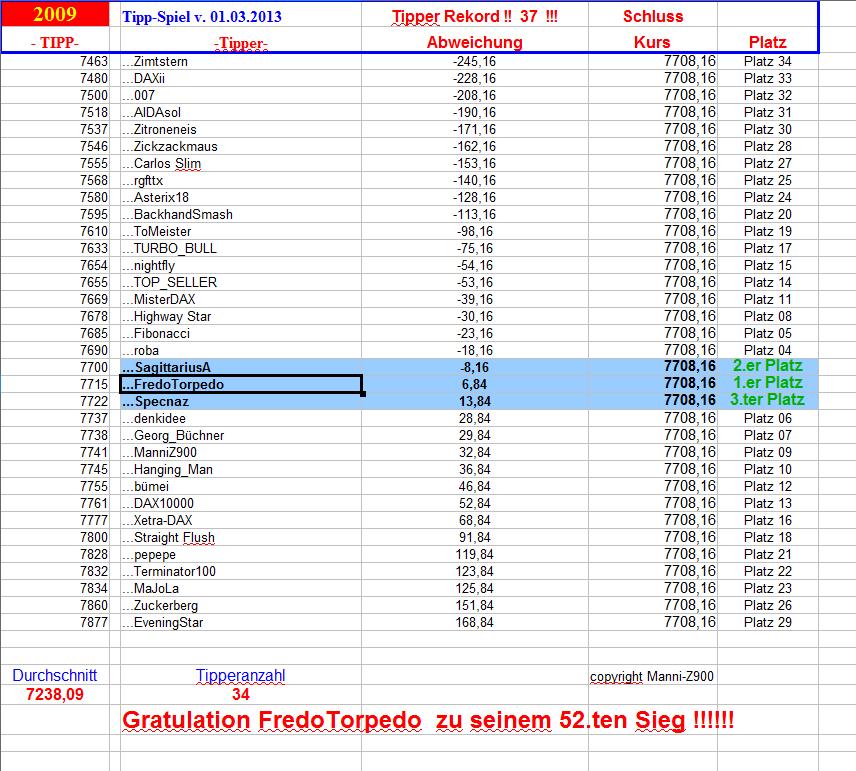Click the Platz 34 cell

point(768,61)
